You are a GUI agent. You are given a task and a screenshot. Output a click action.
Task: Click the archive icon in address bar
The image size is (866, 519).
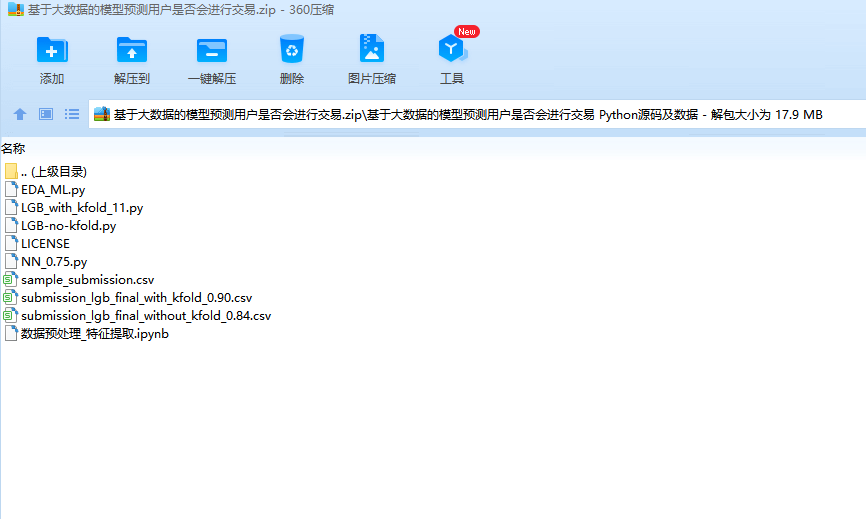102,114
